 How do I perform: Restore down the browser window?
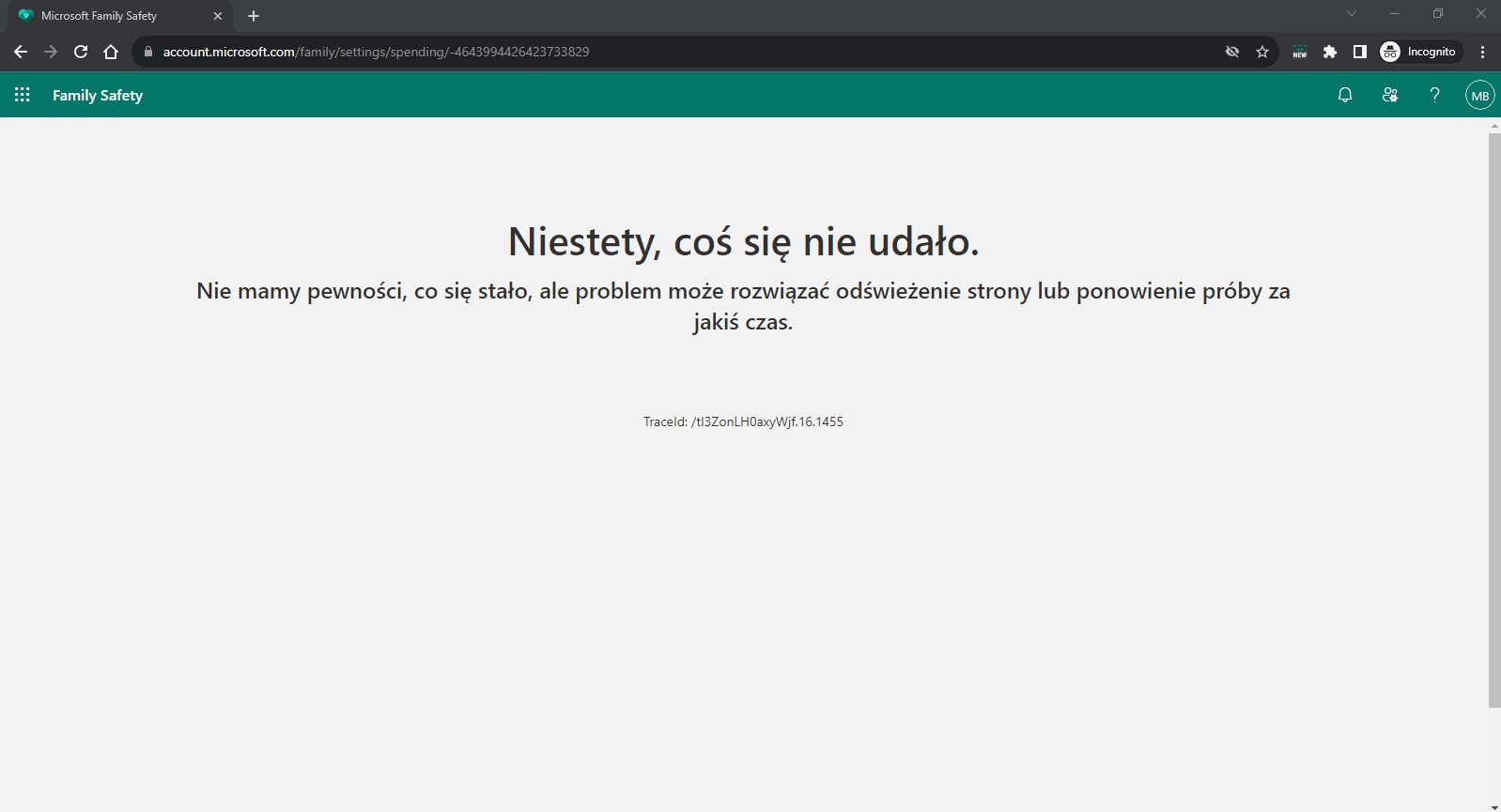click(1438, 13)
